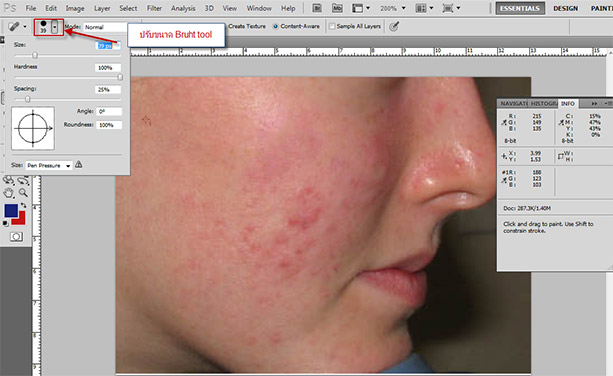The width and height of the screenshot is (613, 376).
Task: Open the Mode dropdown set to Normal
Action: pyautogui.click(x=106, y=27)
